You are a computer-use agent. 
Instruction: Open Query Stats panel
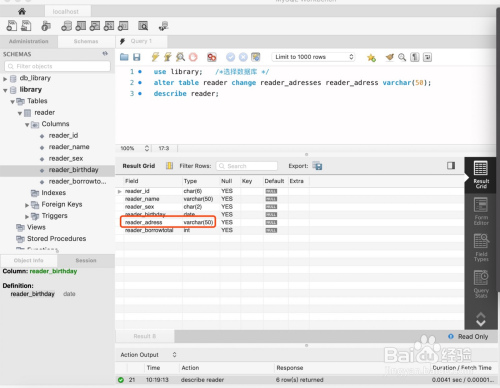point(481,284)
